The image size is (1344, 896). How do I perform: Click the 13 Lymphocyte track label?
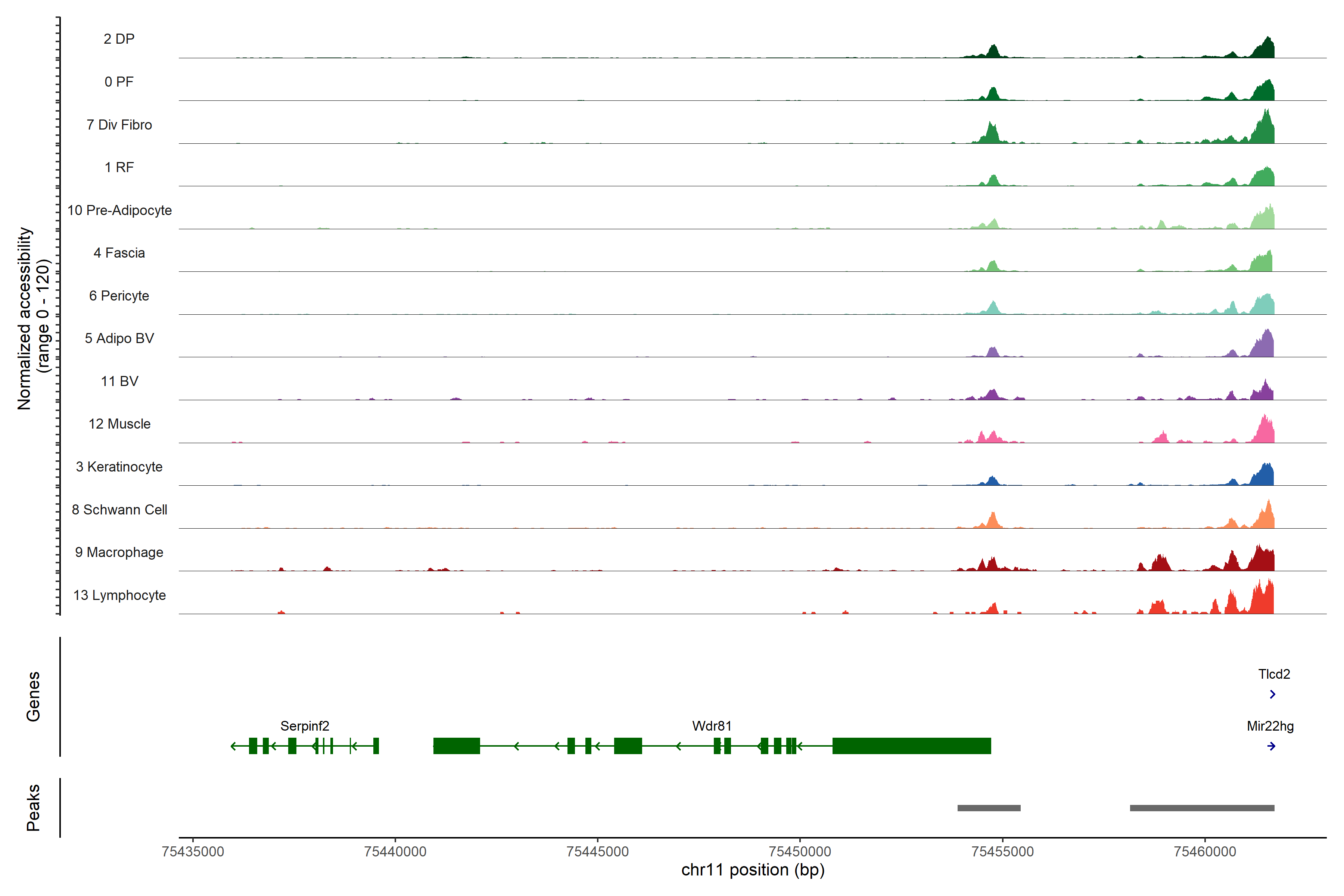(119, 595)
